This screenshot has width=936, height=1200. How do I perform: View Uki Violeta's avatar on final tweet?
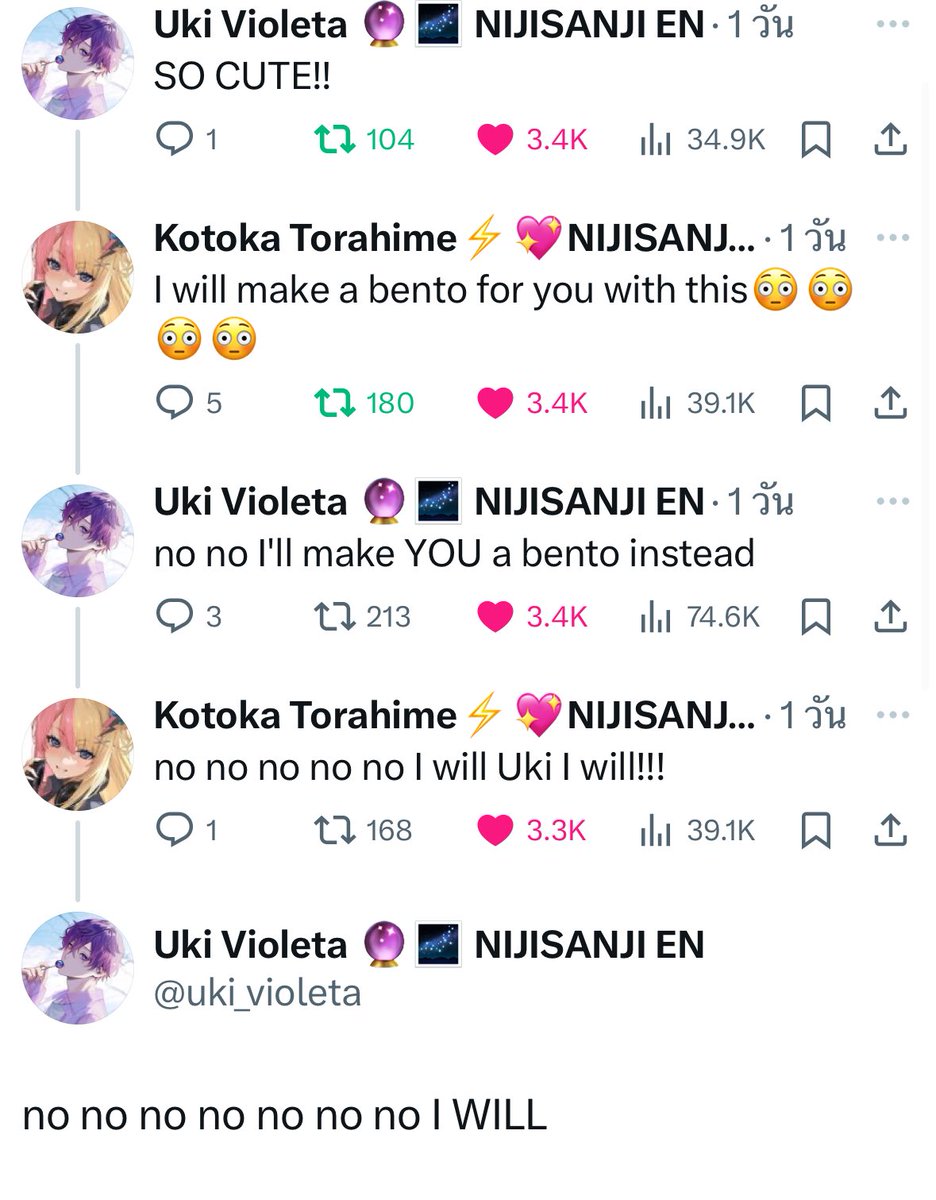click(x=78, y=967)
